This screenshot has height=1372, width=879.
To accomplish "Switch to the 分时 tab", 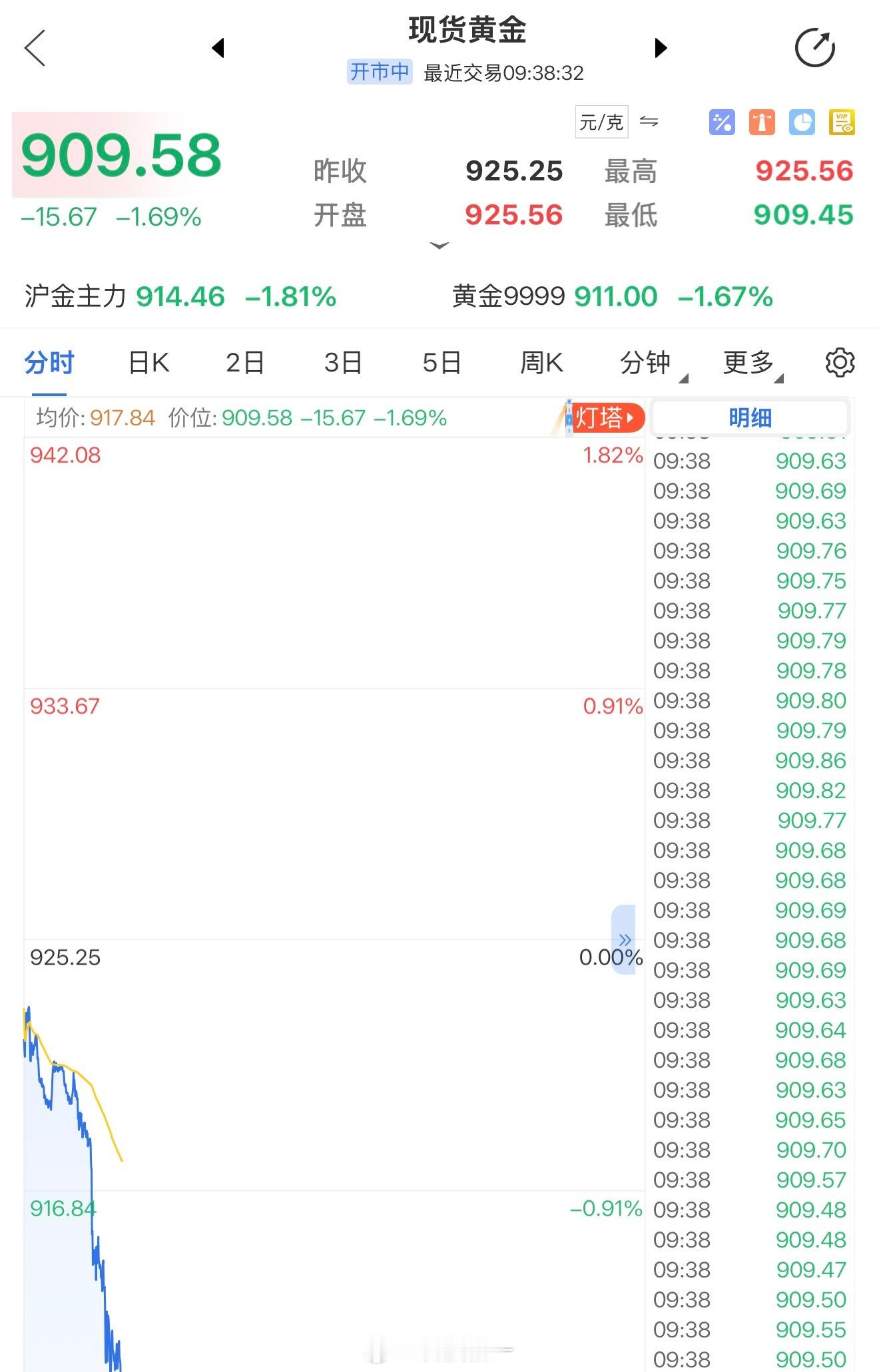I will [x=49, y=363].
